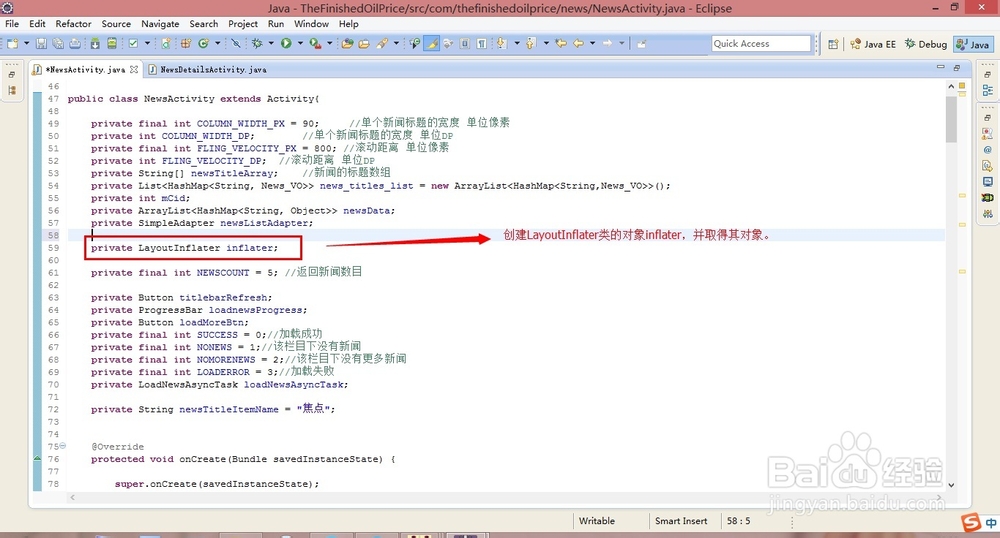Expand the Back history dropdown arrow

click(592, 43)
